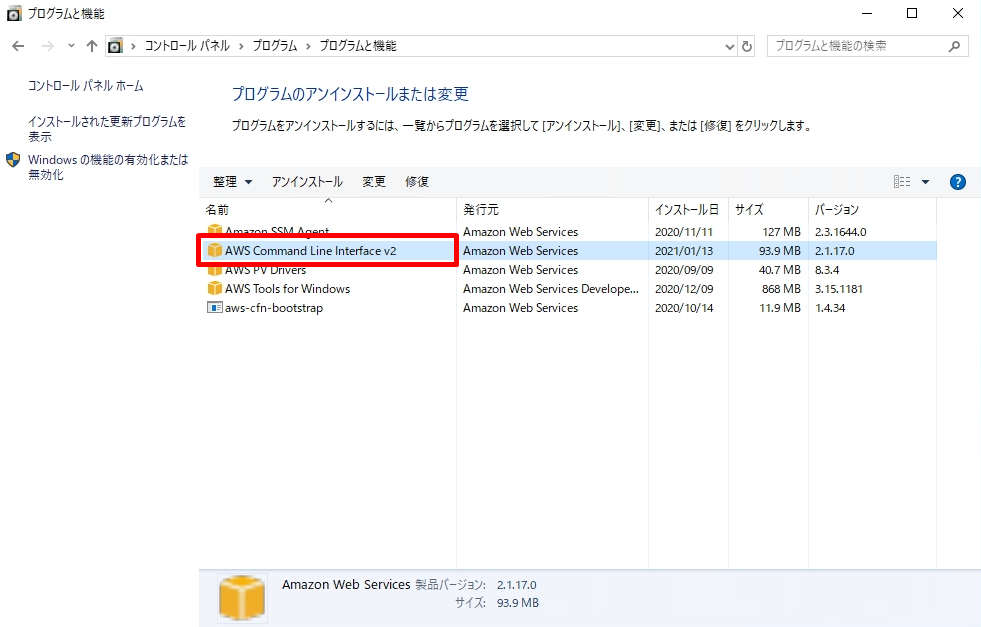The image size is (981, 627).
Task: Click install date 2020/12/09 cell
Action: click(684, 288)
